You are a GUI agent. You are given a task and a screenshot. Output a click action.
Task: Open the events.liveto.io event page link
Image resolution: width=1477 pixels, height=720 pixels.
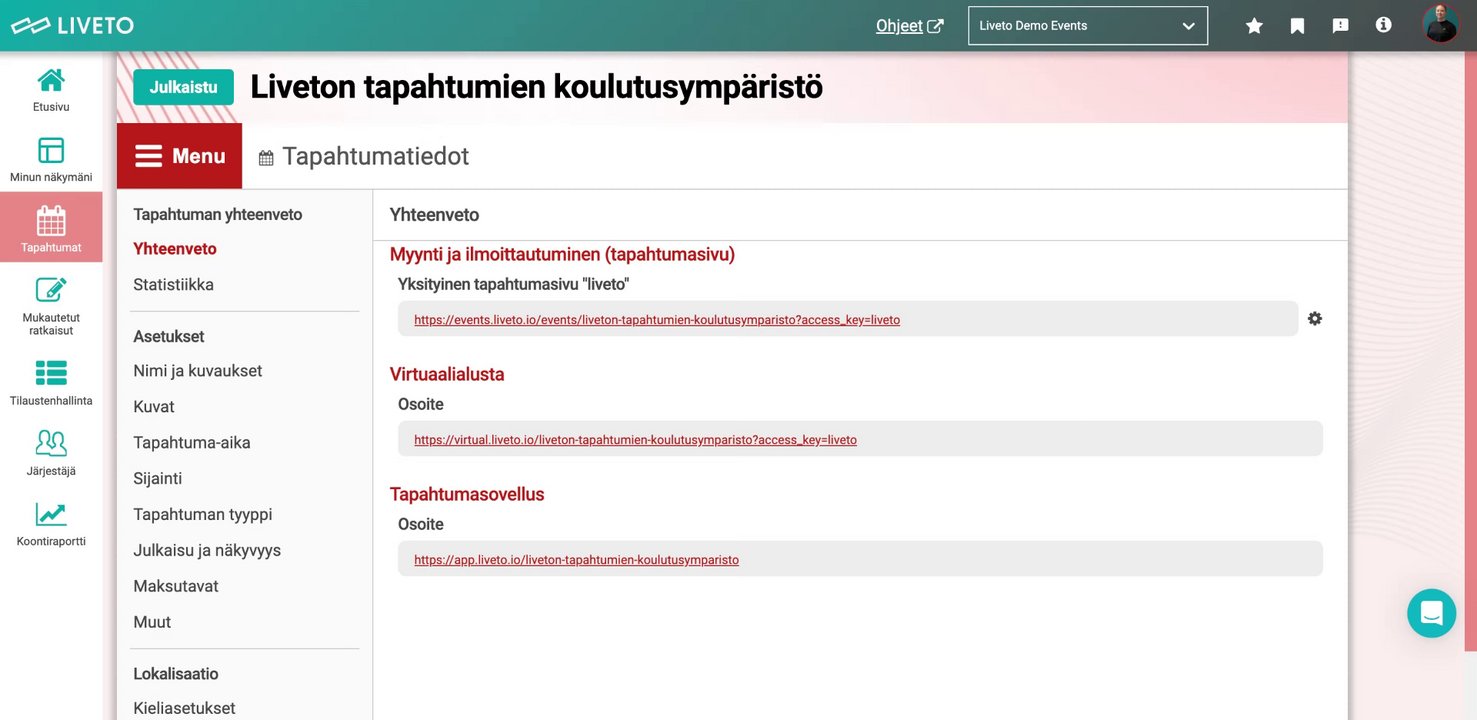(657, 320)
